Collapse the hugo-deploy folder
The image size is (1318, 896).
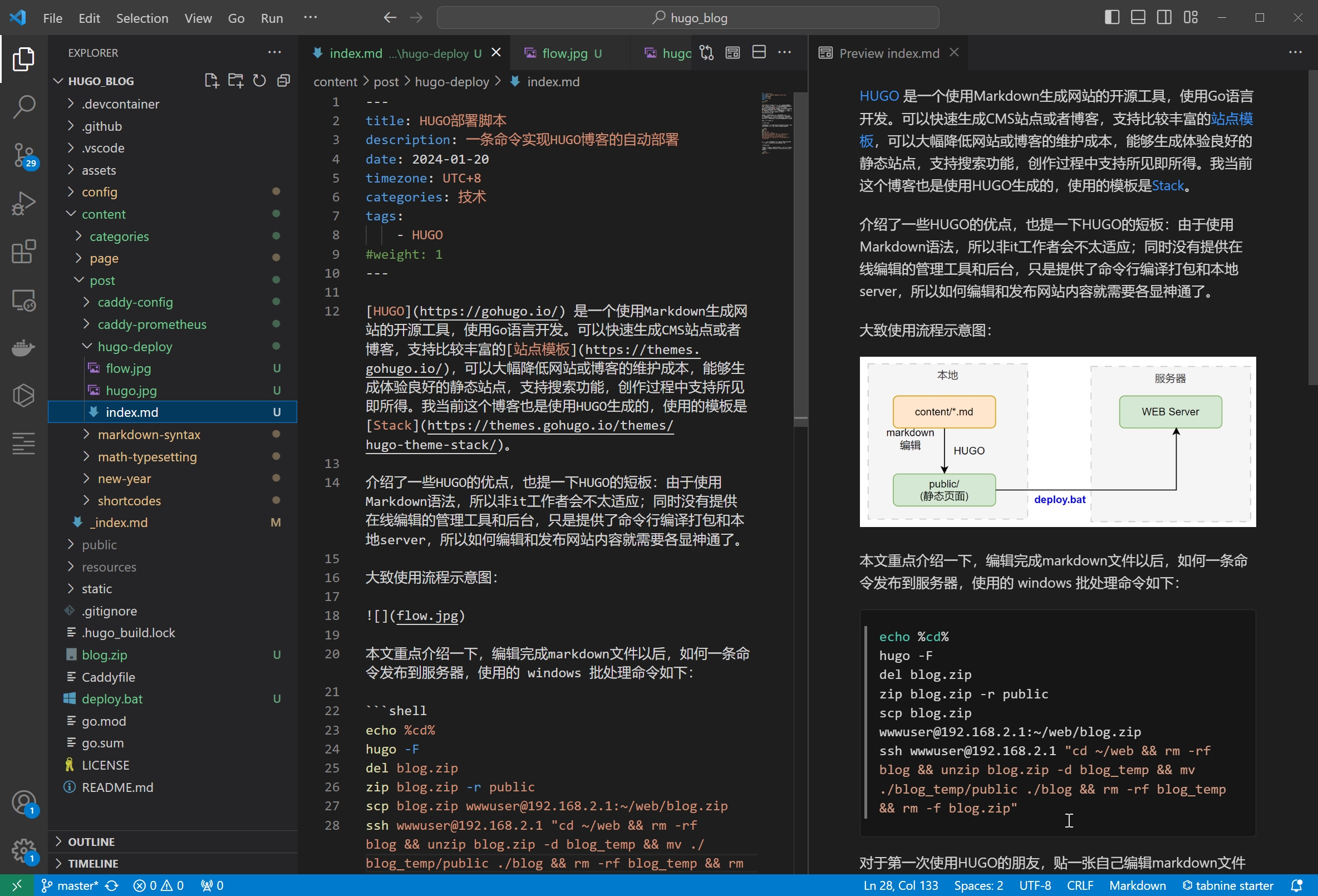pyautogui.click(x=134, y=347)
